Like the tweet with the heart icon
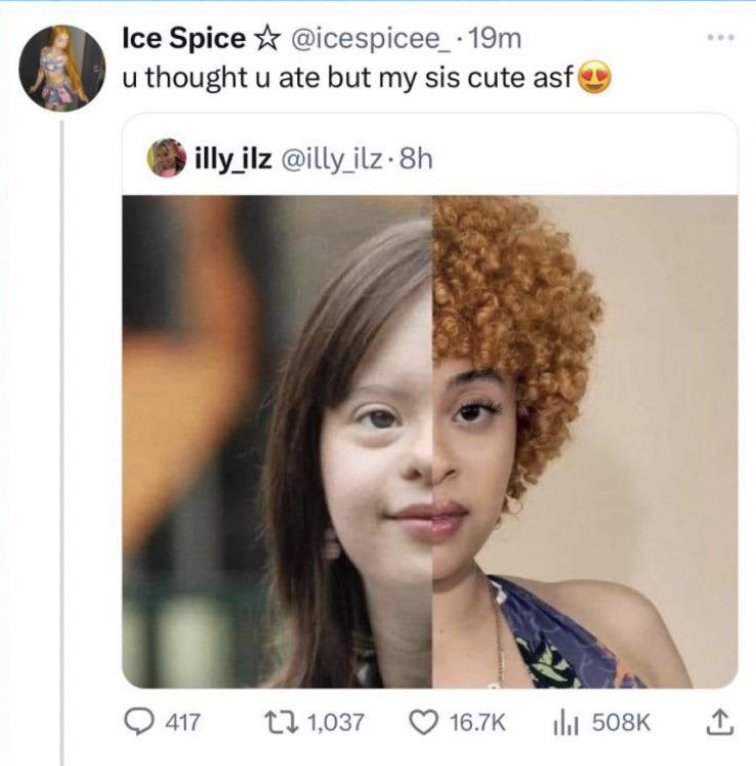756x766 pixels. coord(423,723)
